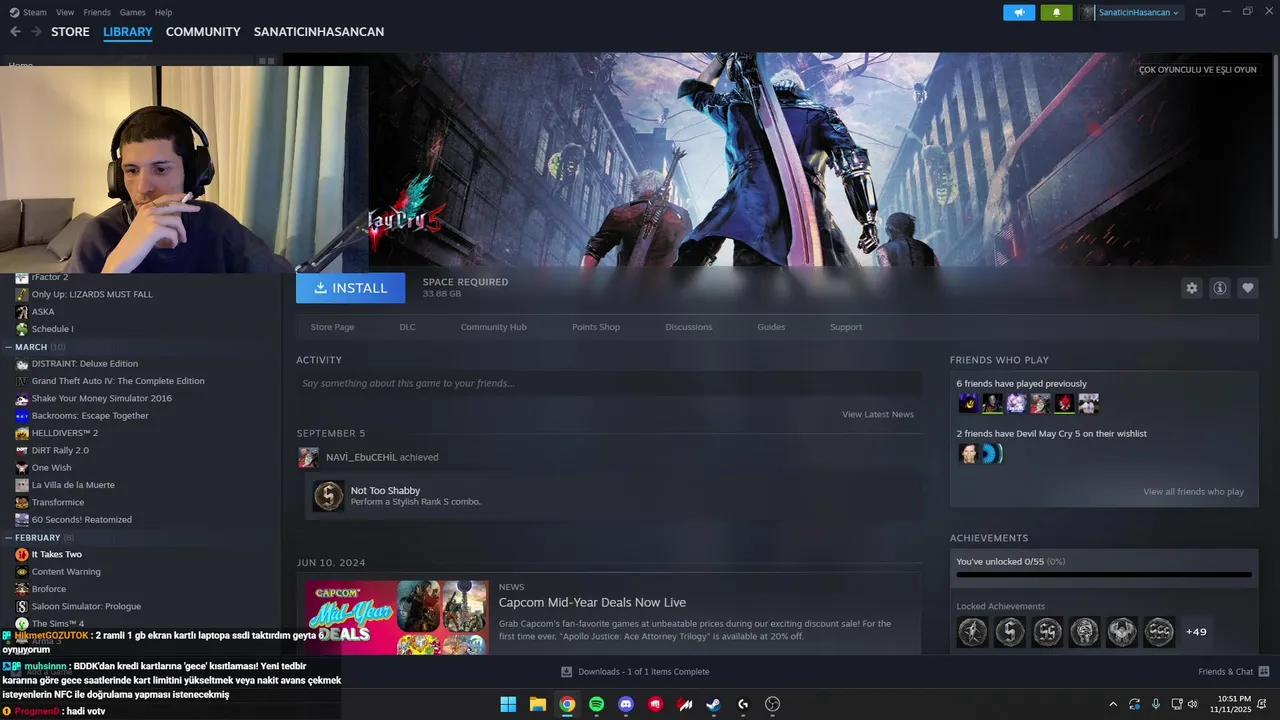Click the Downloads icon in bottom bar

coord(566,672)
